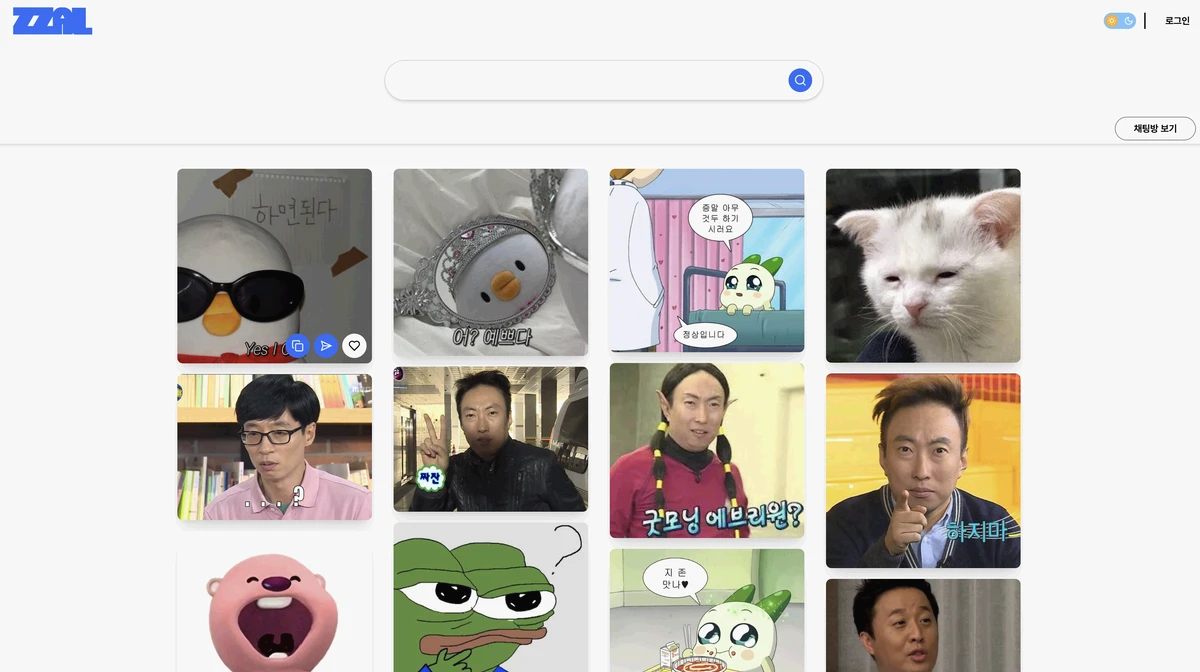Open the 지존 맛나 radish eating ramen thumbnail
This screenshot has height=672, width=1200.
(707, 610)
